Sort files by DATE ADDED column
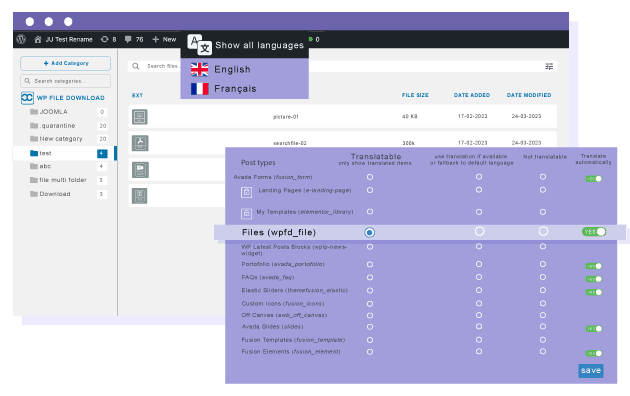Viewport: 630px width, 396px height. point(472,95)
